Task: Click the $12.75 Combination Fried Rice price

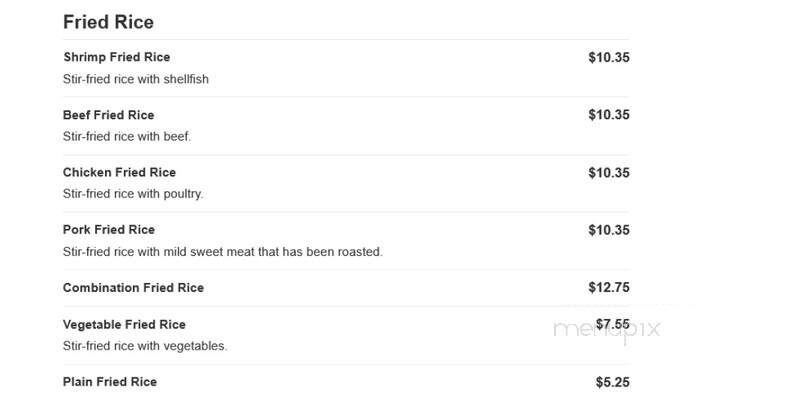Action: point(609,288)
